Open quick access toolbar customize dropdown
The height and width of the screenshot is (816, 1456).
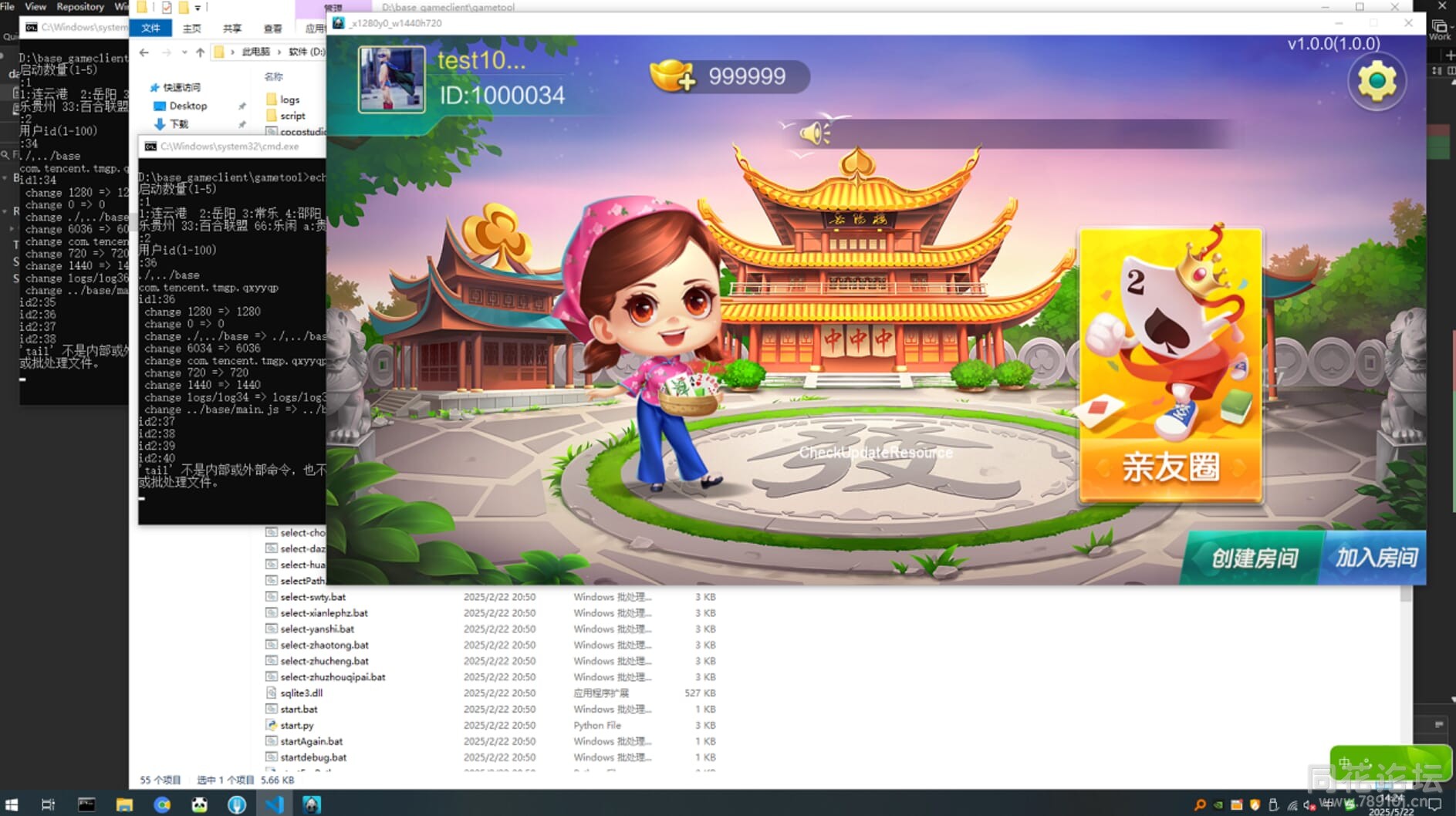click(x=198, y=8)
